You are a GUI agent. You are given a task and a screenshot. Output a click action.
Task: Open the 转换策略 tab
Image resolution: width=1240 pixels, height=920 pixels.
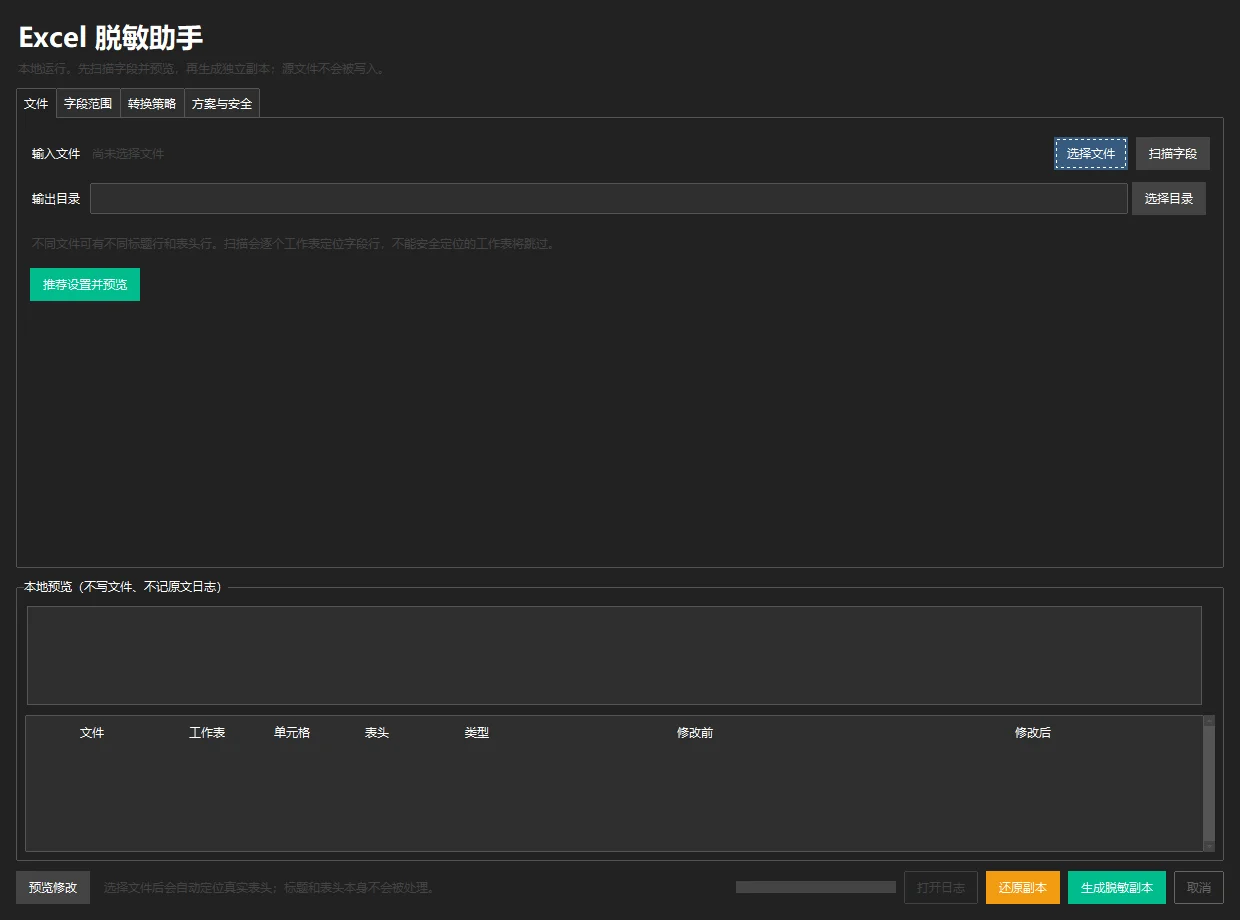coord(152,103)
